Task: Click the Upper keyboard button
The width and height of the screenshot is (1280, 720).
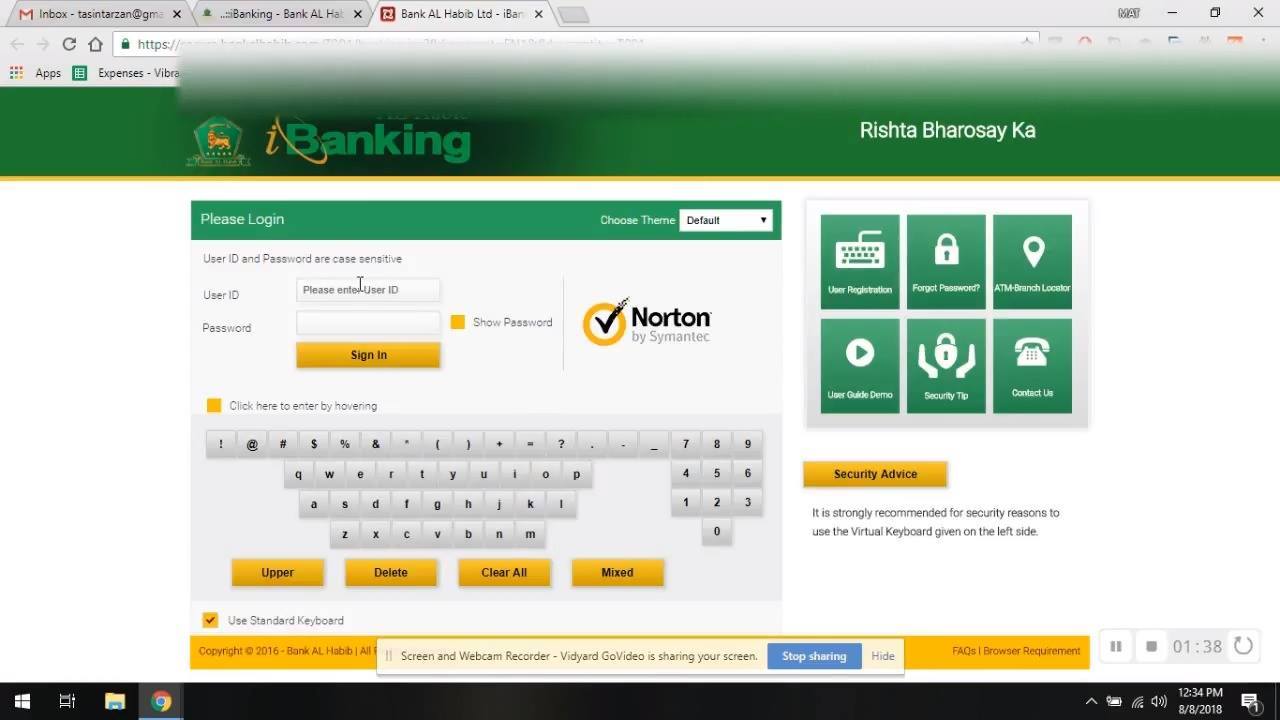Action: [x=277, y=572]
